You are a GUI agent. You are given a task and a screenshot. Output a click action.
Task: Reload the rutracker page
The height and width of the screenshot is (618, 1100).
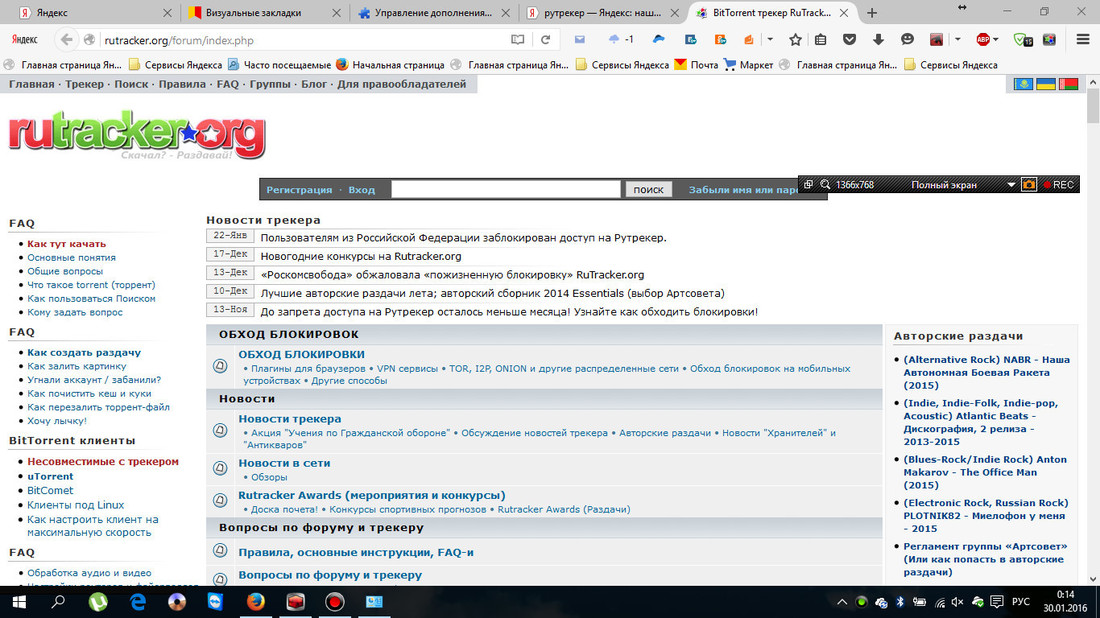pos(545,40)
